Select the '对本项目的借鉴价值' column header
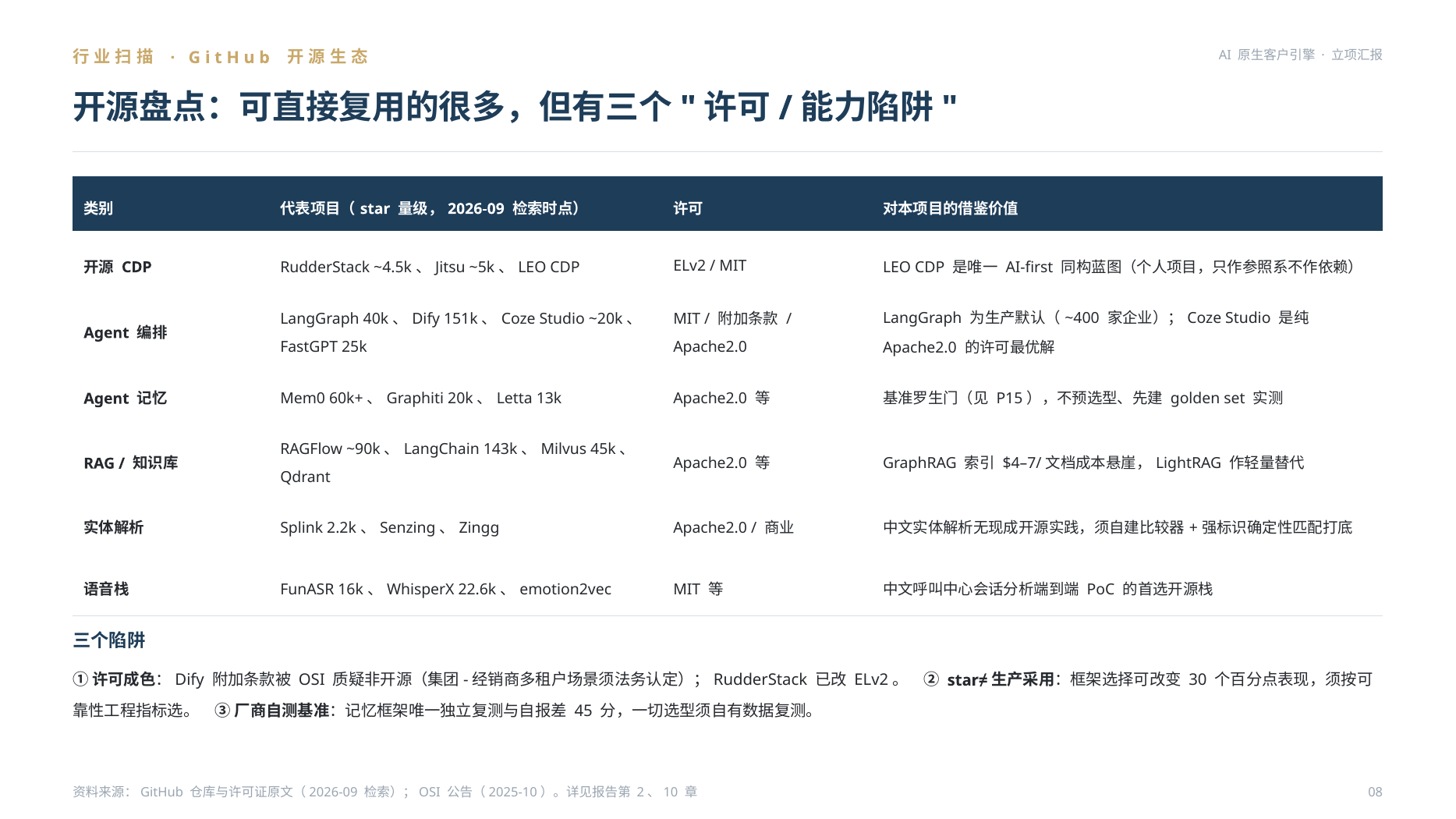This screenshot has width=1456, height=819. coord(950,208)
